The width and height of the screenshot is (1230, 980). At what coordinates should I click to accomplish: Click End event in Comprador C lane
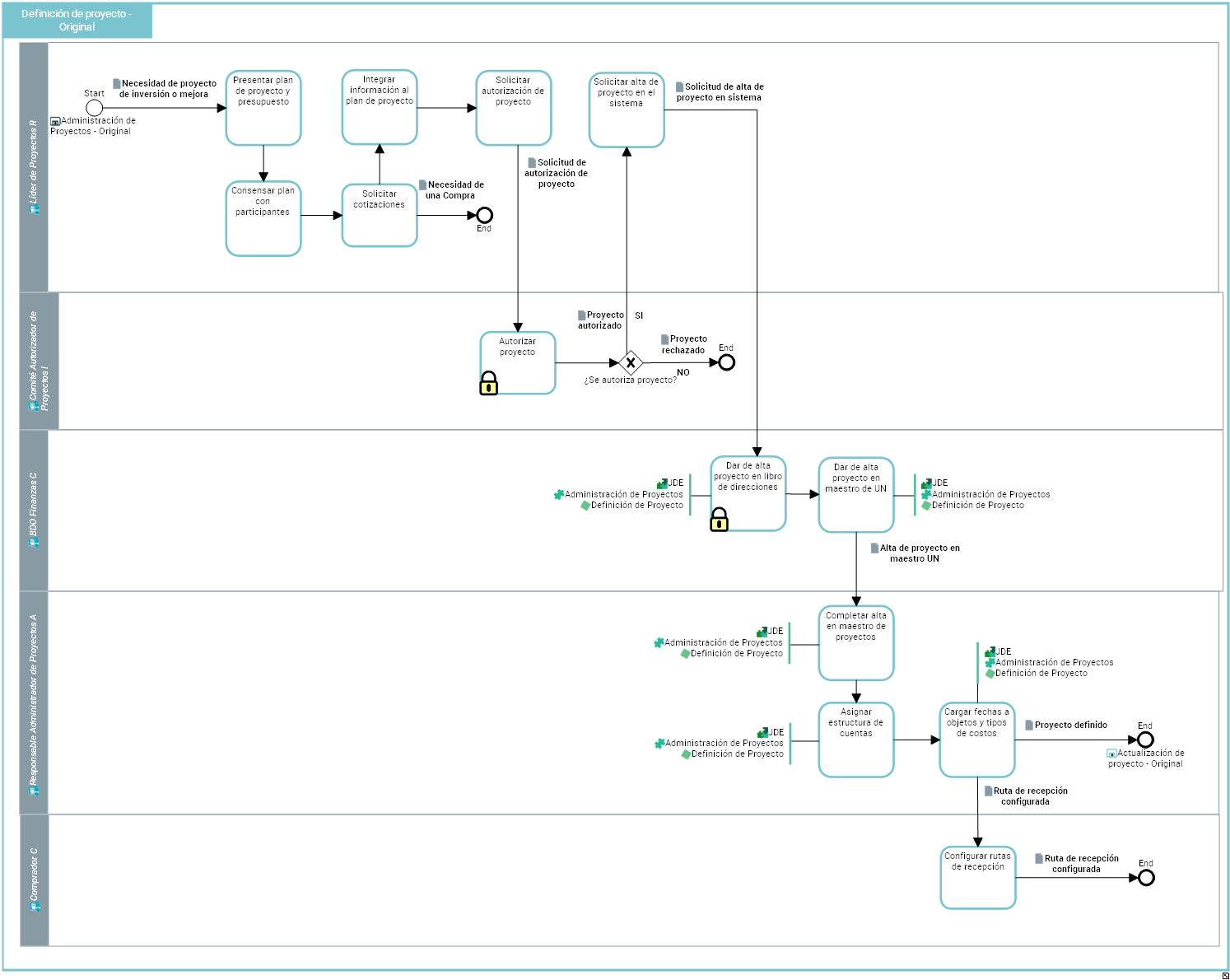(x=1146, y=878)
